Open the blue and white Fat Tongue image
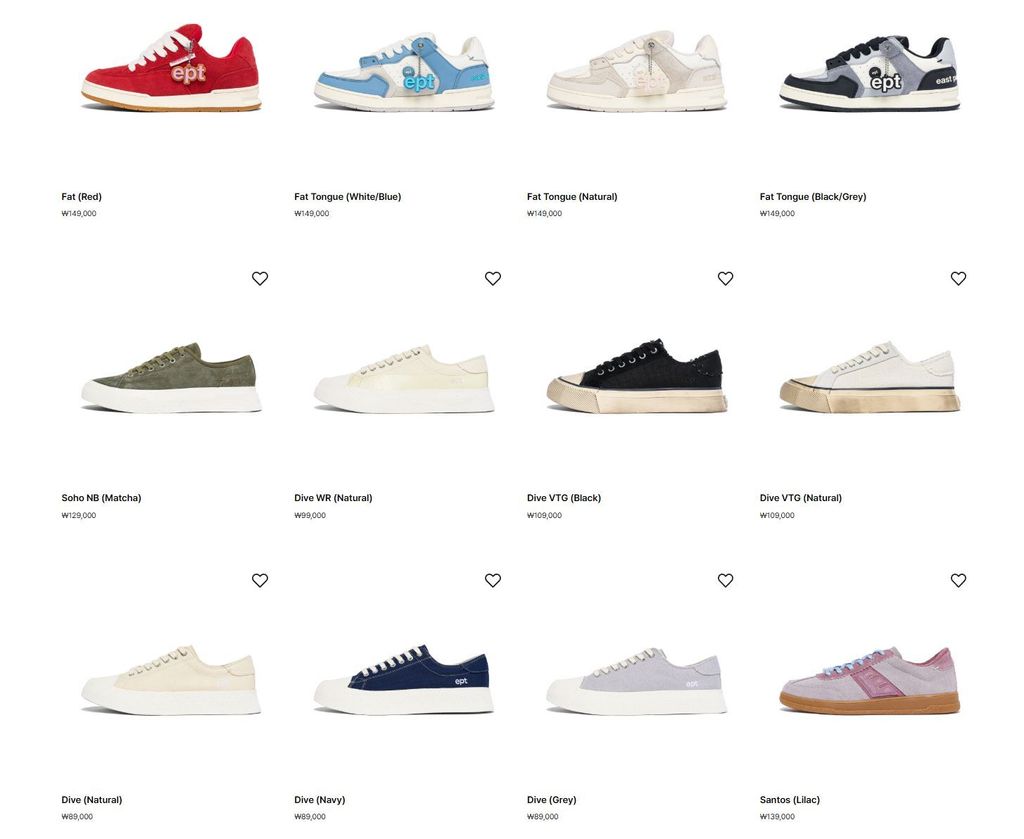Image resolution: width=1024 pixels, height=839 pixels. (x=404, y=72)
